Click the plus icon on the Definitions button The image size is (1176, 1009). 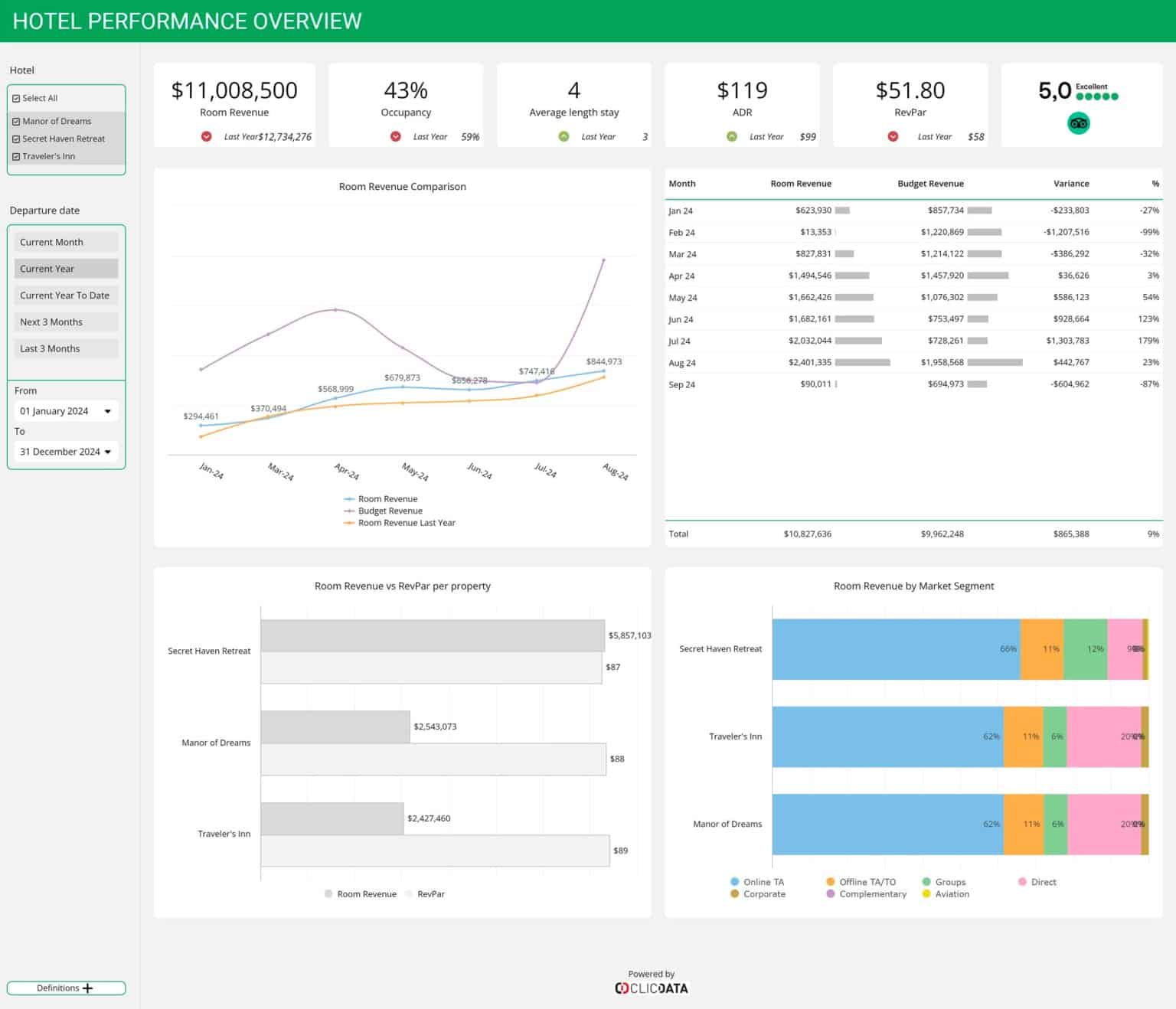(89, 988)
